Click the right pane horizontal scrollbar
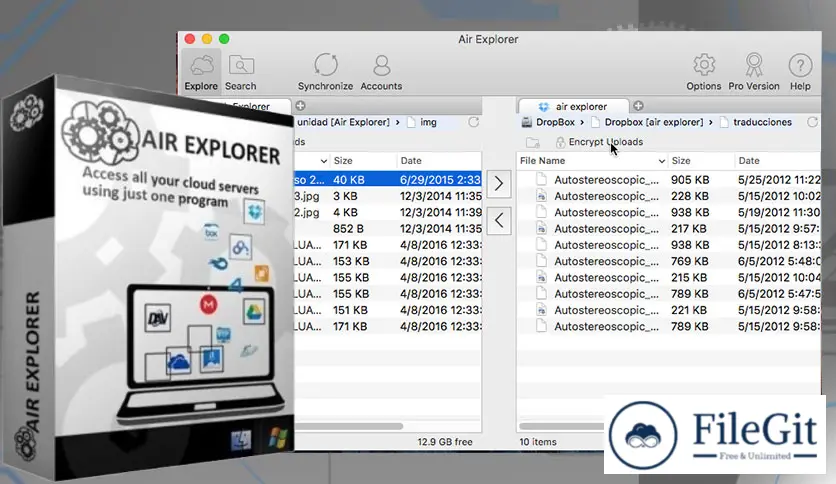The height and width of the screenshot is (484, 836). [562, 426]
